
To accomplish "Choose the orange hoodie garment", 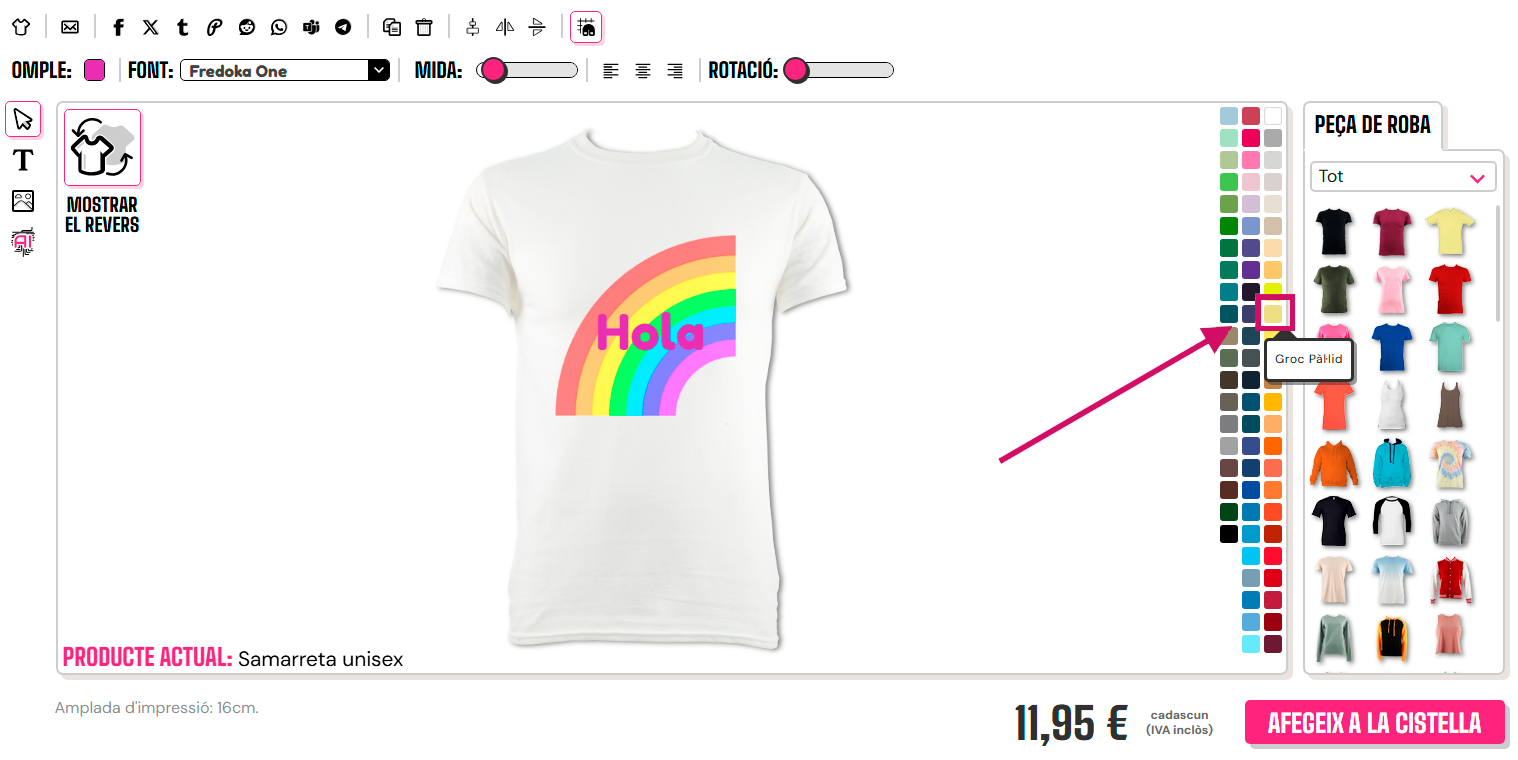I will [1334, 465].
